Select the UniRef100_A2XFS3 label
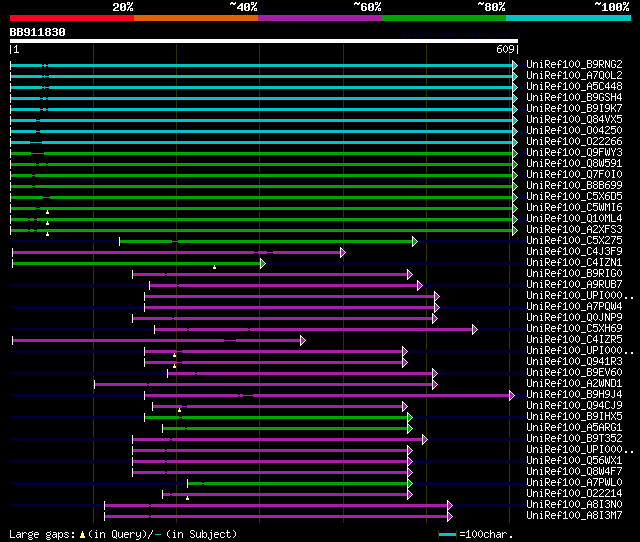Screen dimensions: 640x542 coord(574,230)
